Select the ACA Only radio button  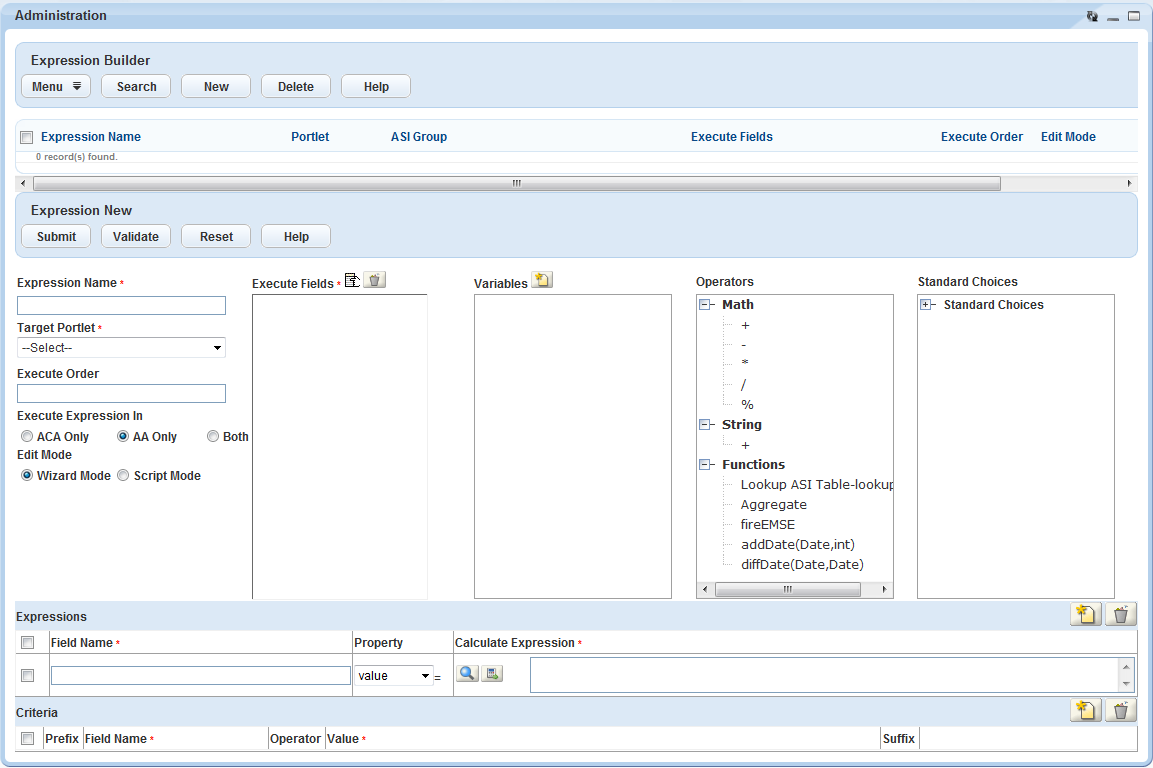tap(27, 437)
